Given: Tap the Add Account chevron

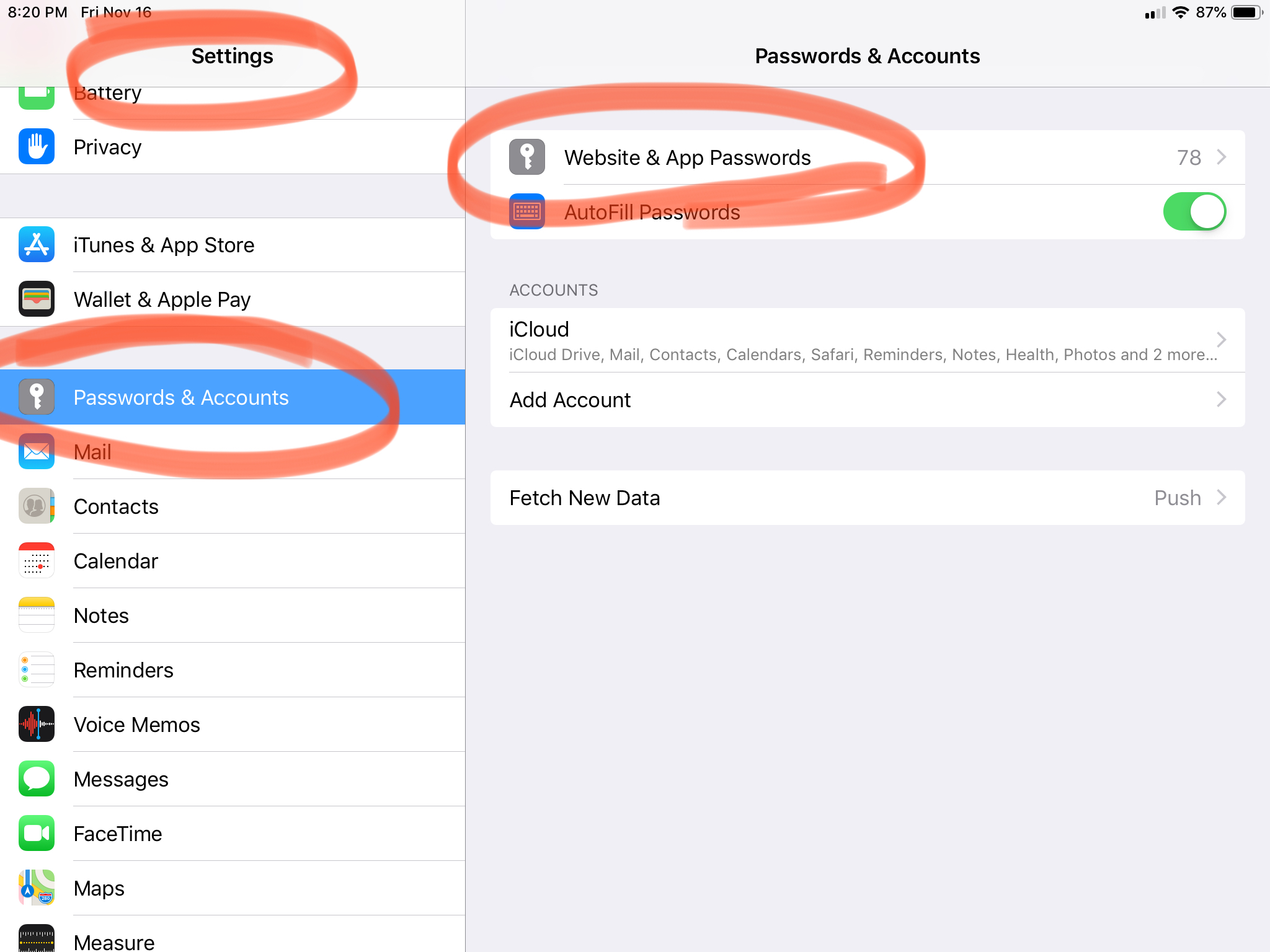Looking at the screenshot, I should tap(1221, 400).
